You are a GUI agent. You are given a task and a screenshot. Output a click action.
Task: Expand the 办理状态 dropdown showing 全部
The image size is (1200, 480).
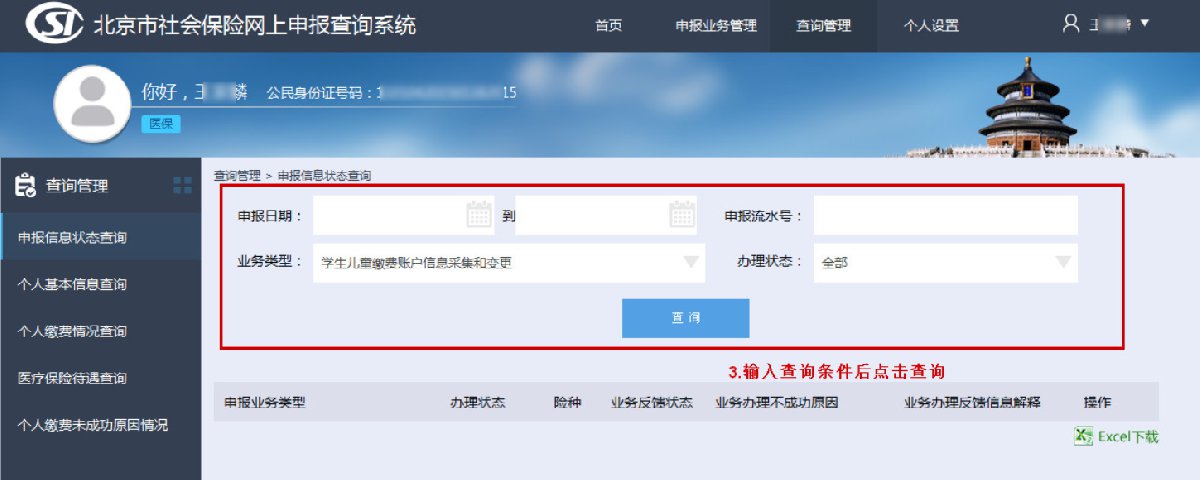[946, 263]
